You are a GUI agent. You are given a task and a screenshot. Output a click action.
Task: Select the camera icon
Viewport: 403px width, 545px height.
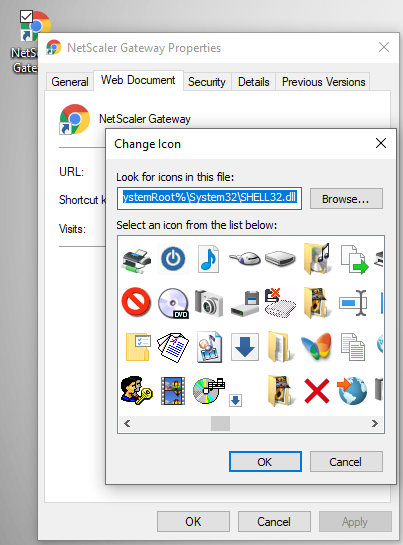click(209, 303)
